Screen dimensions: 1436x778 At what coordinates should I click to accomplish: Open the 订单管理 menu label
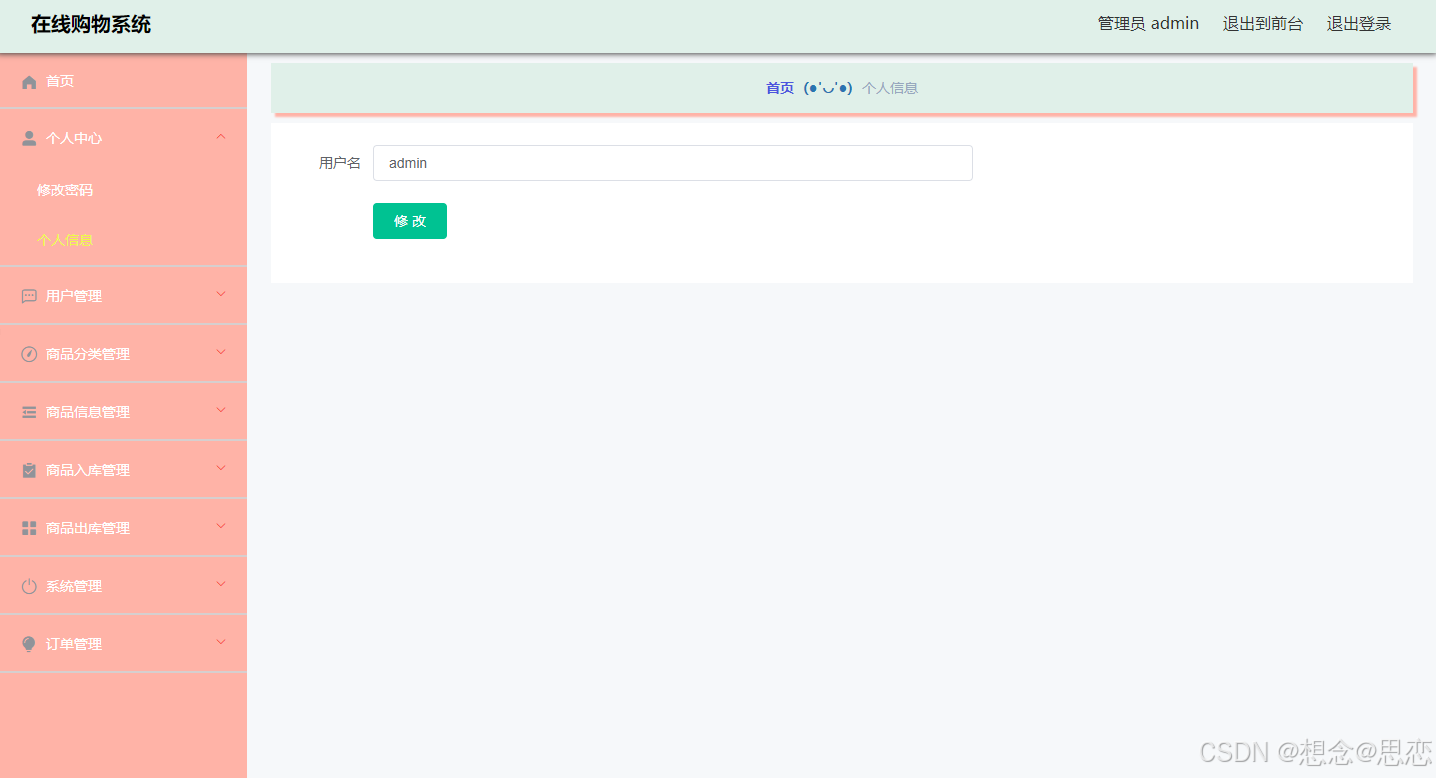pos(74,644)
